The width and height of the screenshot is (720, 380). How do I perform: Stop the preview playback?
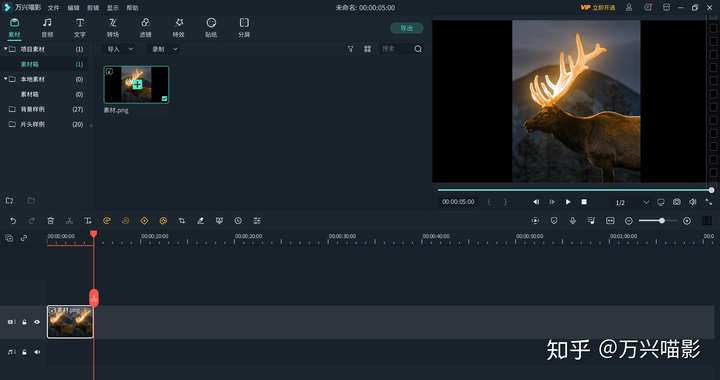tap(584, 202)
